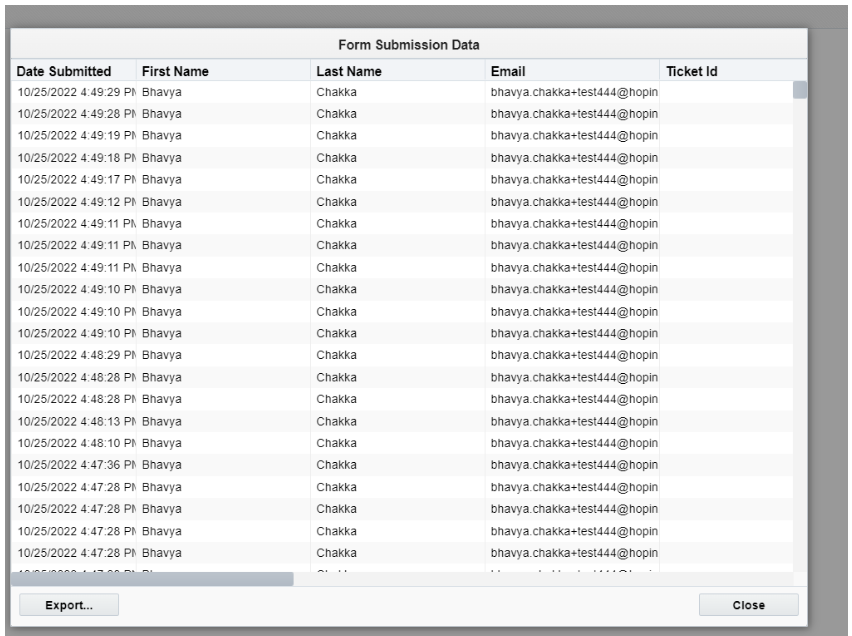Click the horizontal scrollbar thumb
This screenshot has height=636, width=852.
(x=152, y=579)
